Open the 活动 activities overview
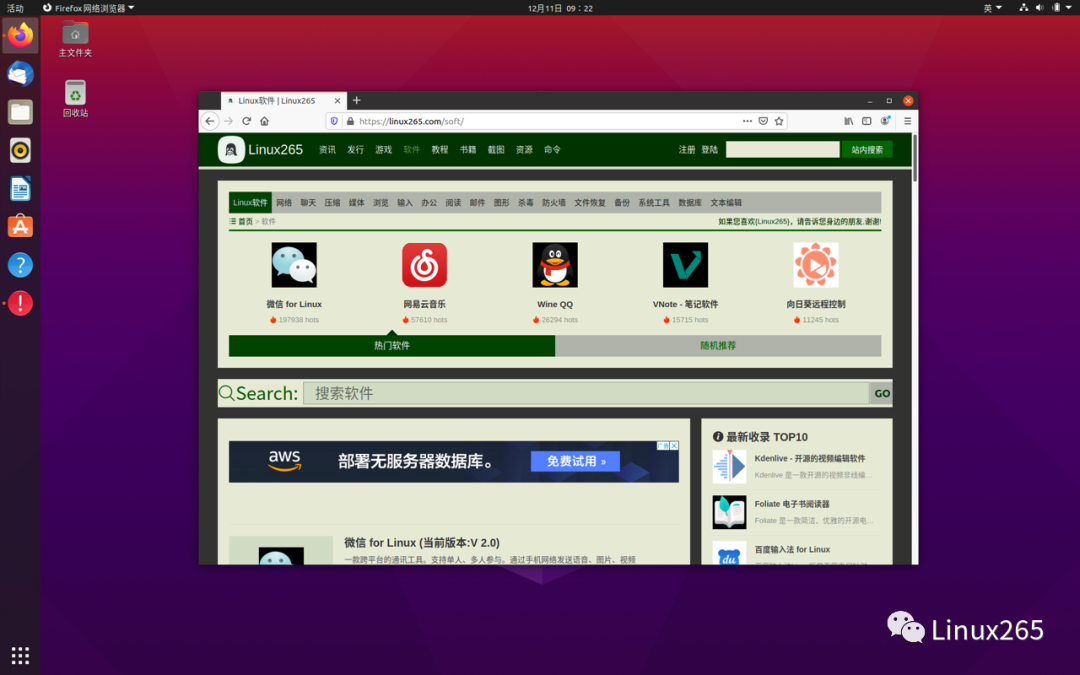Viewport: 1080px width, 675px height. pos(15,8)
